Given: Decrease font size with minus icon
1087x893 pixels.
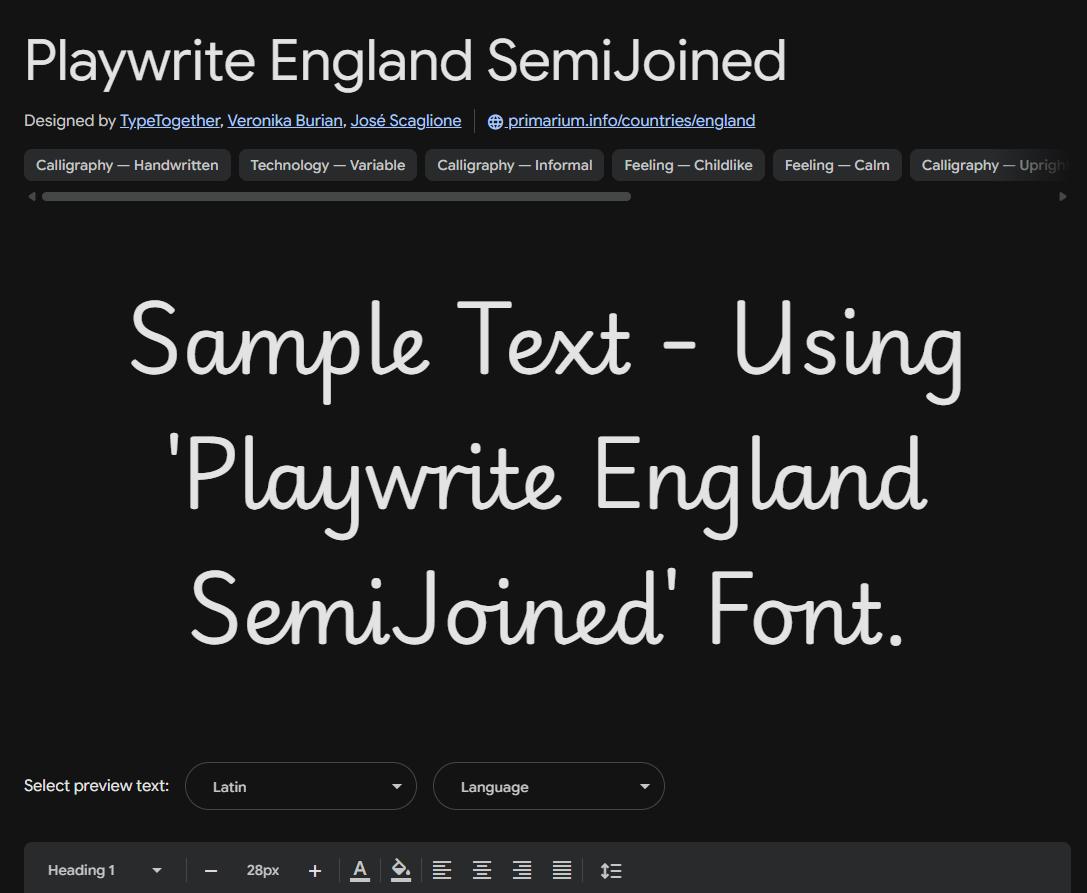Looking at the screenshot, I should coord(211,870).
